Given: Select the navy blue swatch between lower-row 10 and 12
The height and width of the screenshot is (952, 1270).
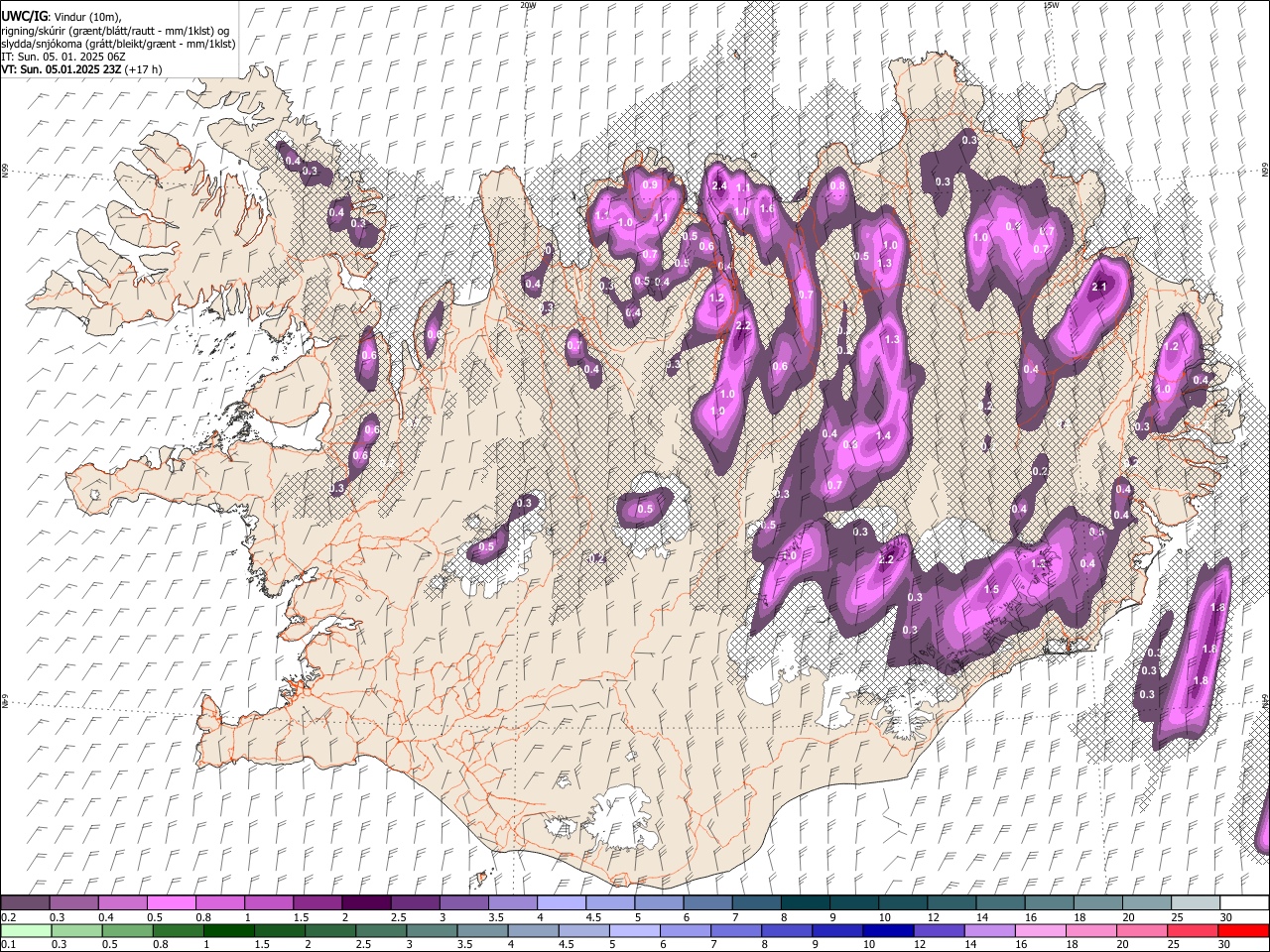Looking at the screenshot, I should point(886,930).
